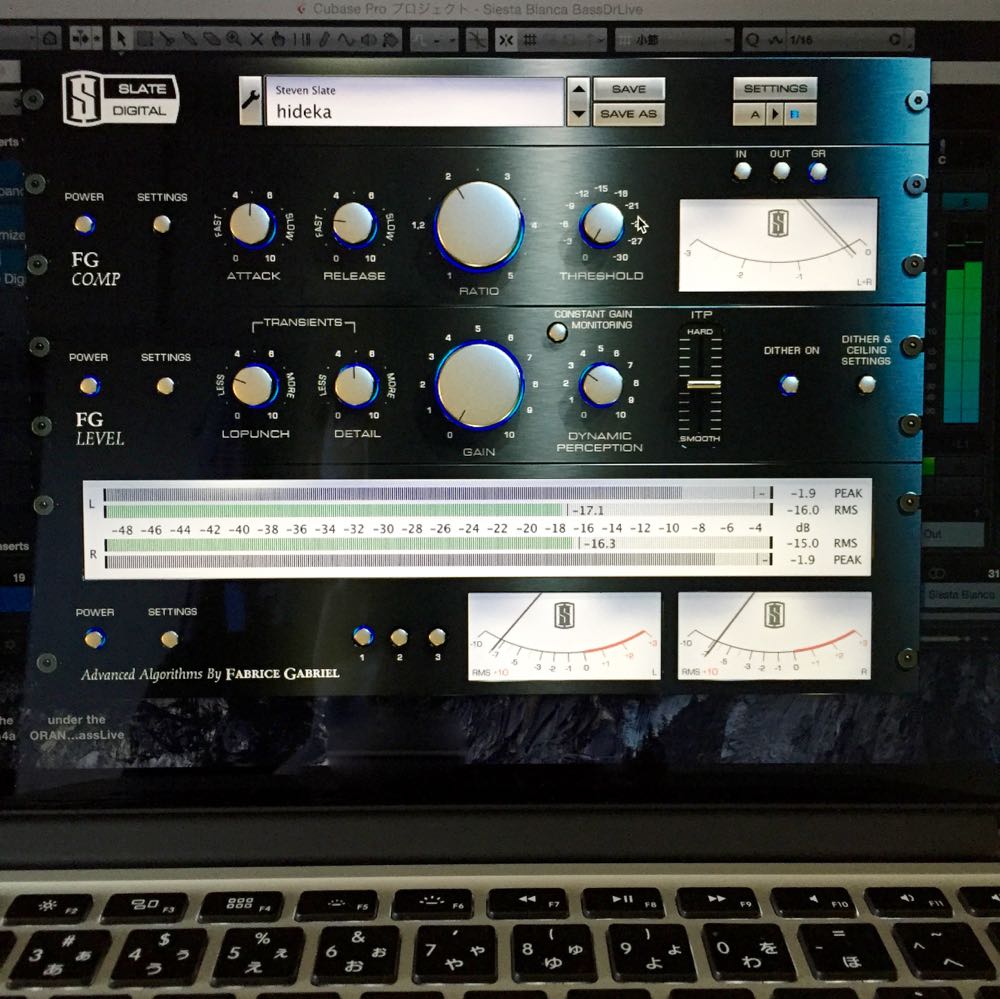Step to the next preset with the down arrow

[x=578, y=115]
